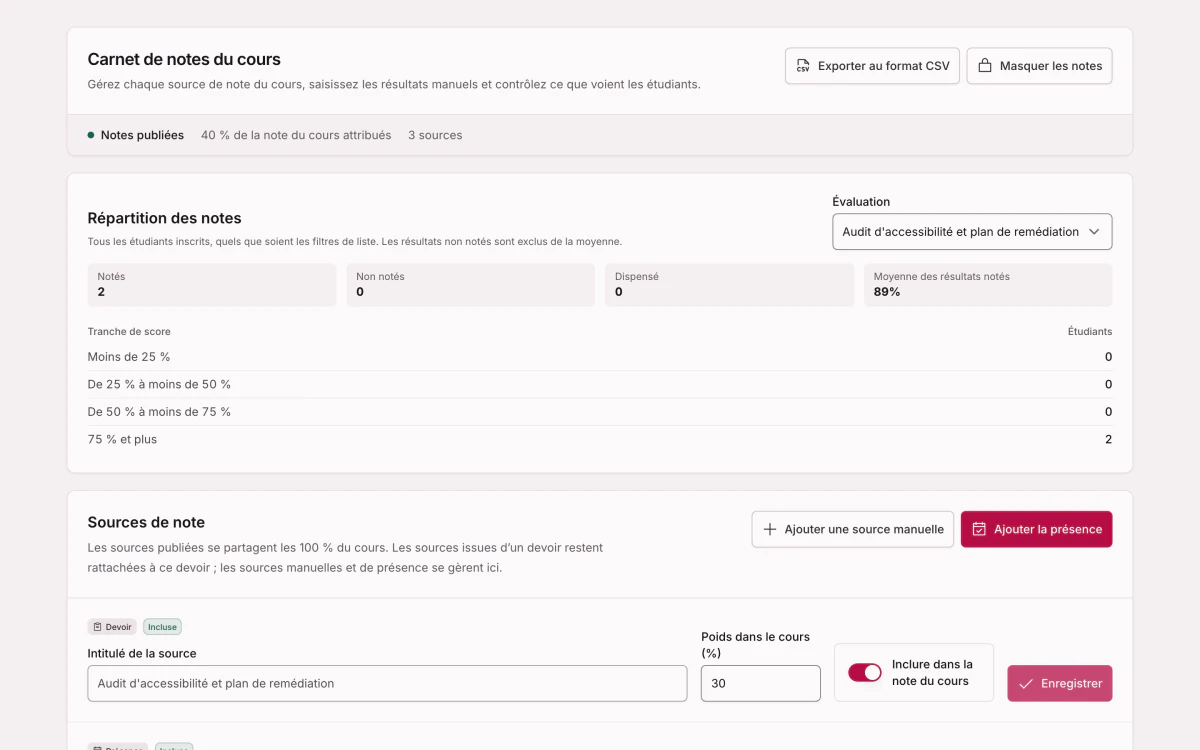Click the Moins de 25 % row
1200x750 pixels.
coord(600,357)
